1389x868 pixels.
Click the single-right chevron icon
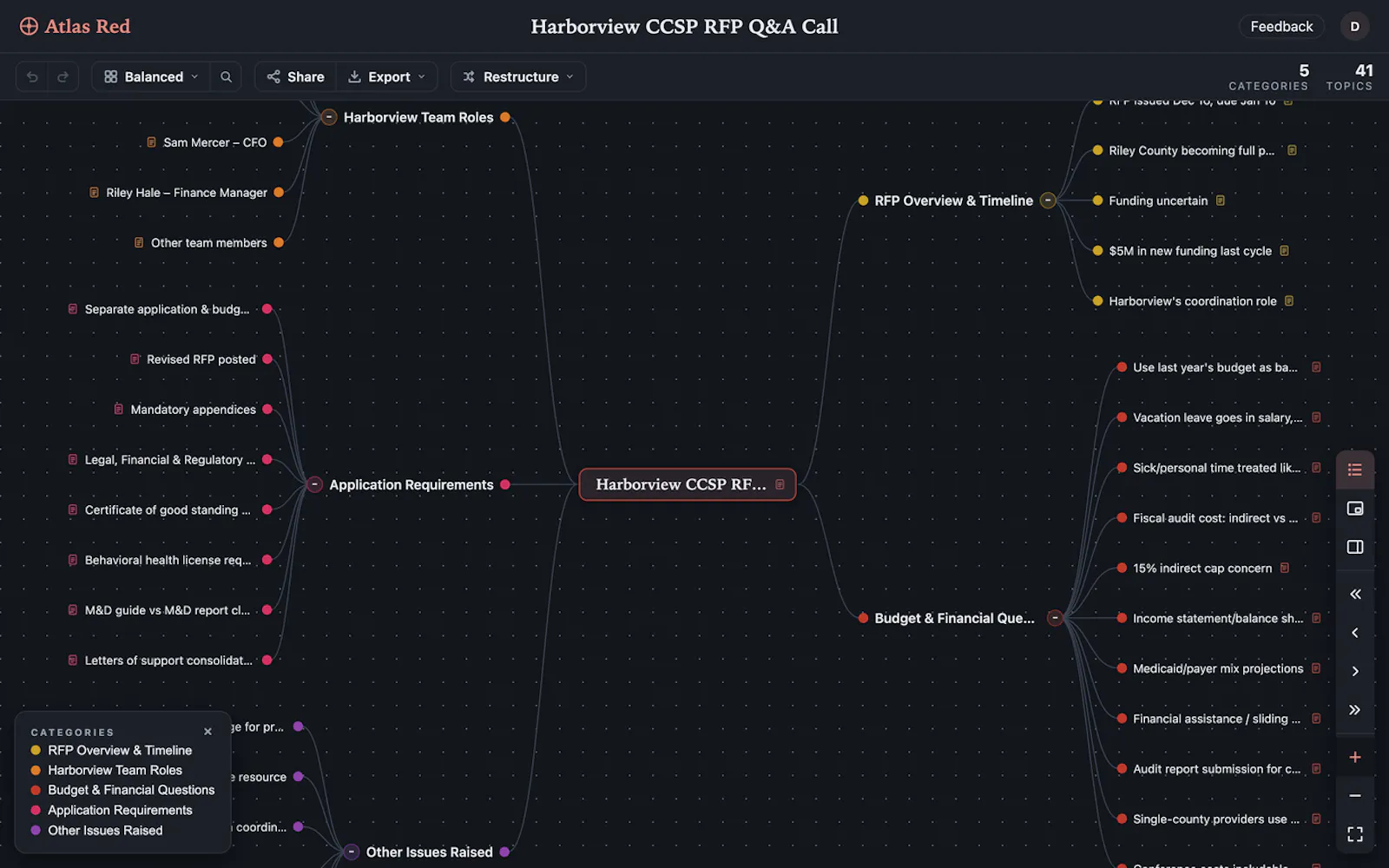coord(1354,671)
